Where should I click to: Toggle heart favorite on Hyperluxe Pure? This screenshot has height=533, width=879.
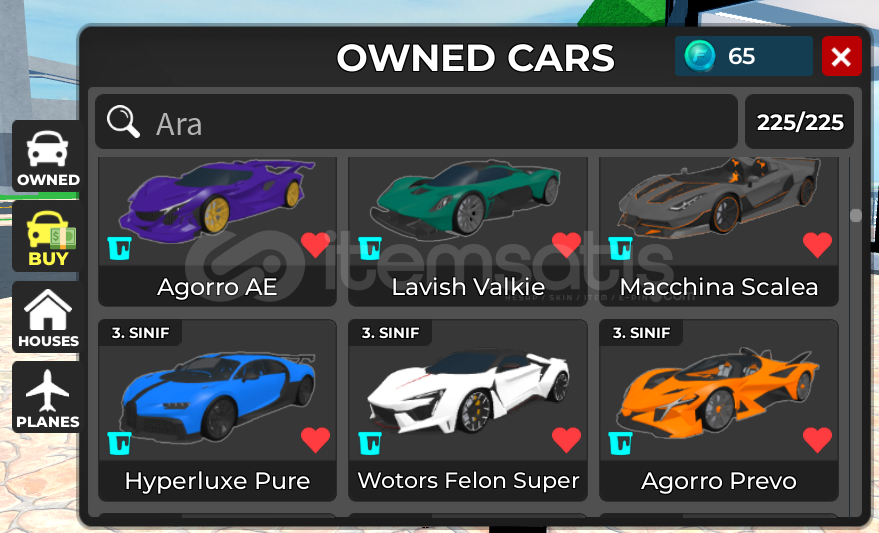316,439
